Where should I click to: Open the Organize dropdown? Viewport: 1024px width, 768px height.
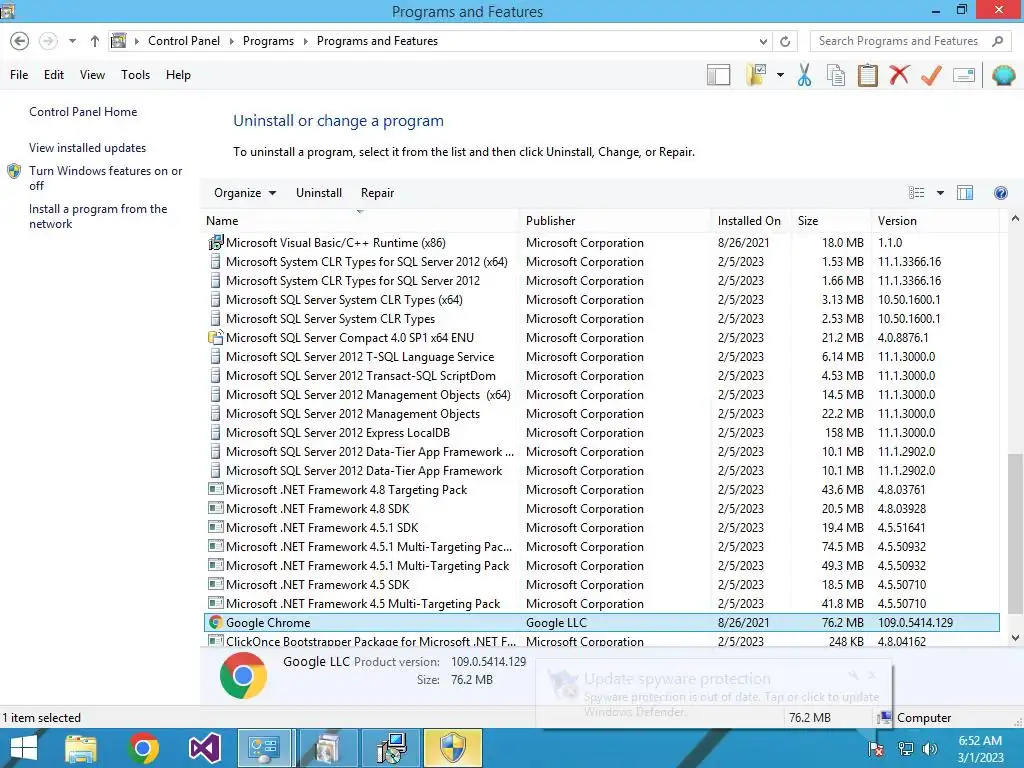(245, 193)
